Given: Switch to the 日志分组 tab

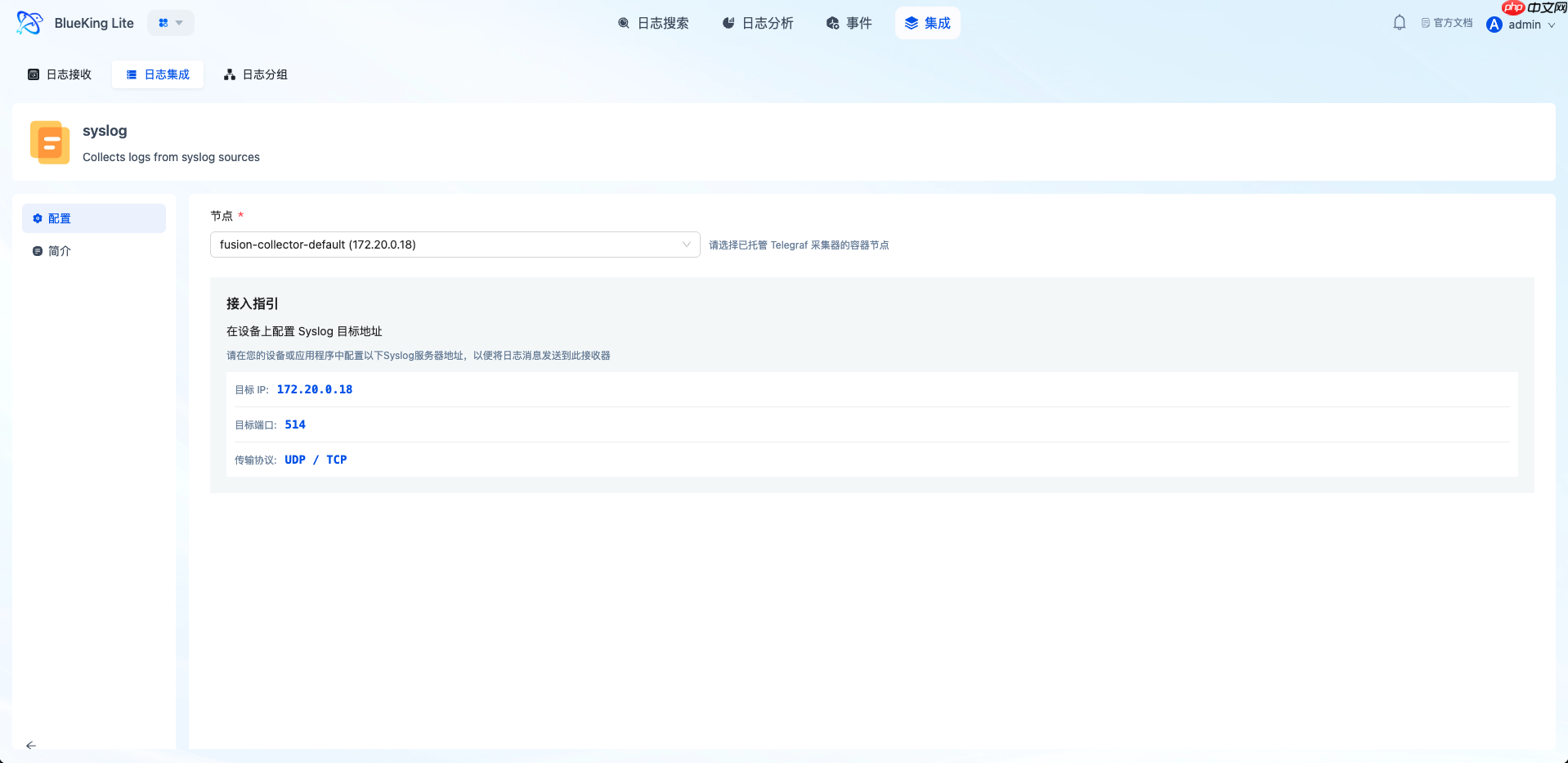Looking at the screenshot, I should [256, 74].
